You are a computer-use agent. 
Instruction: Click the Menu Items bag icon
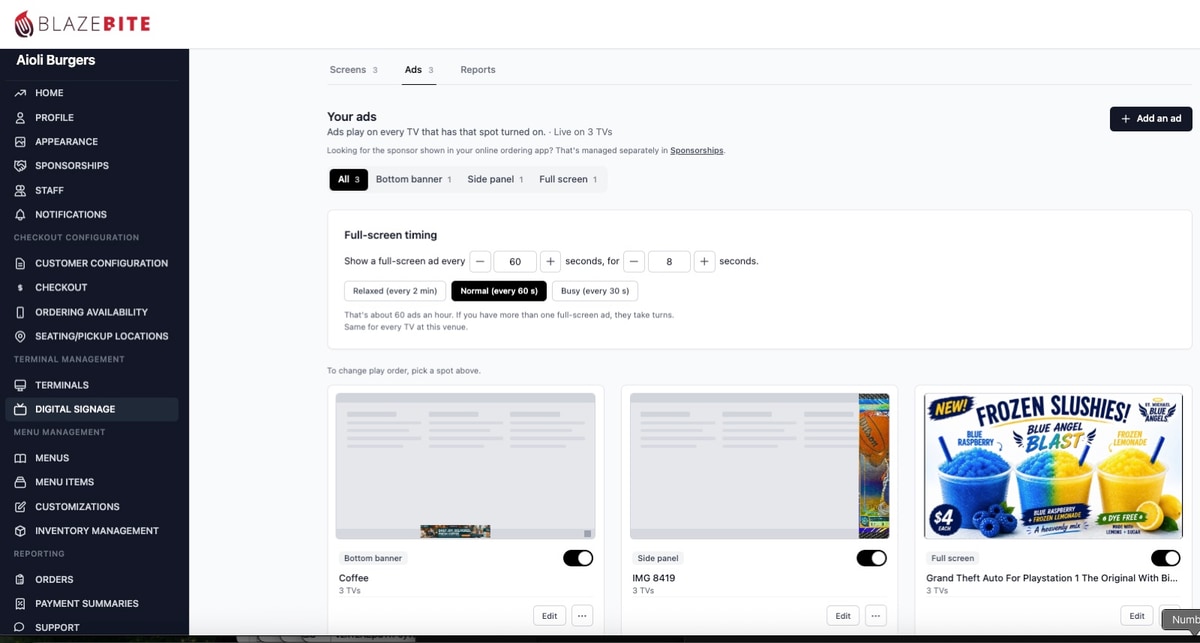coord(20,482)
